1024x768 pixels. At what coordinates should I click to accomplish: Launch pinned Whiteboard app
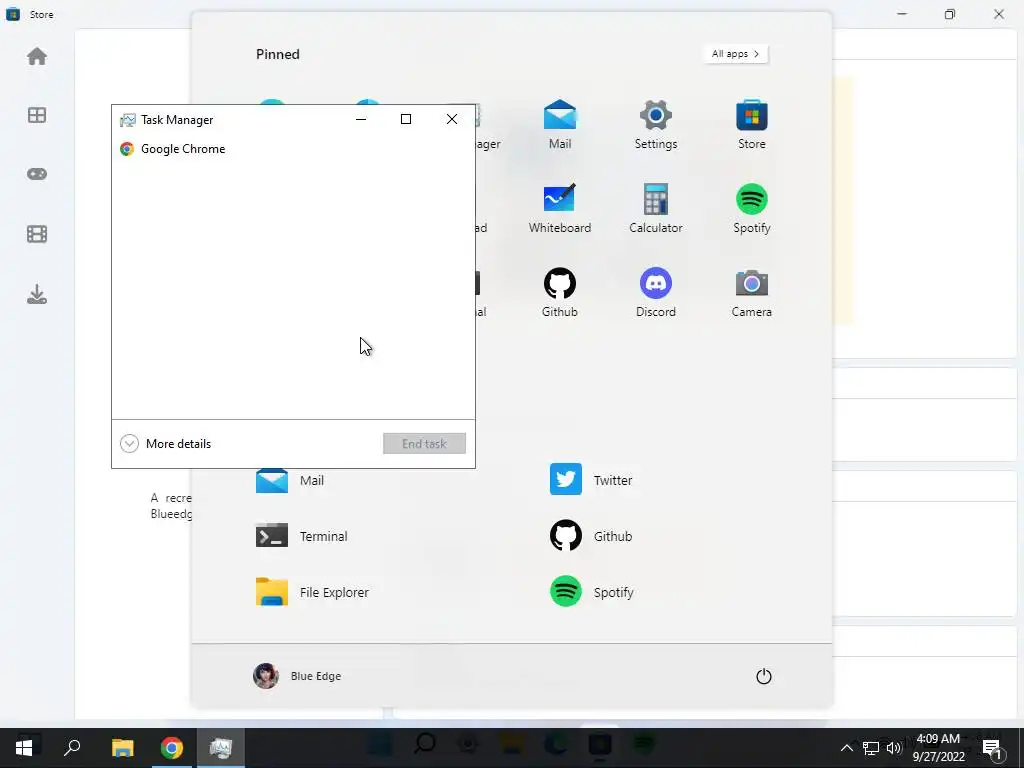coord(560,209)
